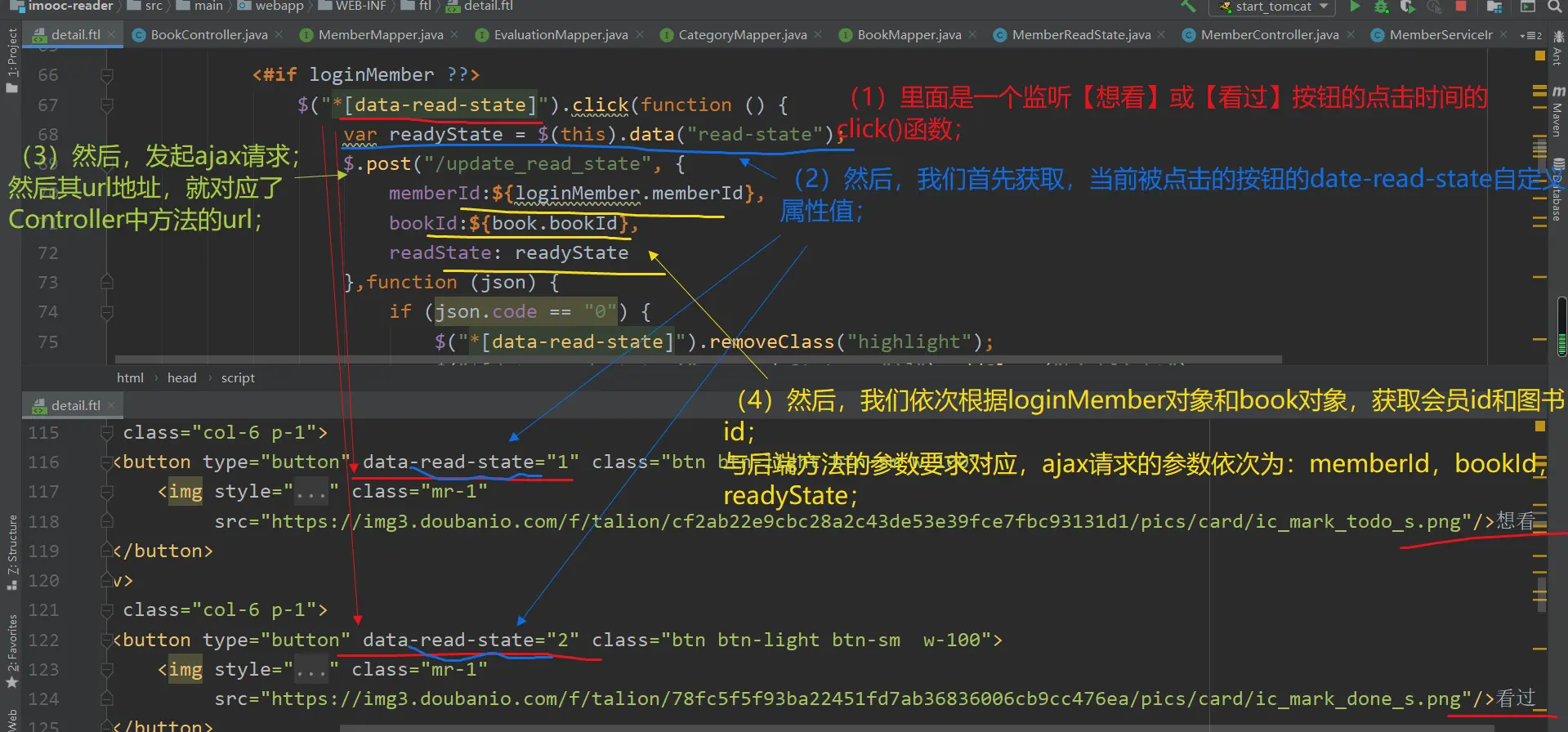Toggle the fold marker at line 73
This screenshot has width=1568, height=732.
pos(106,282)
